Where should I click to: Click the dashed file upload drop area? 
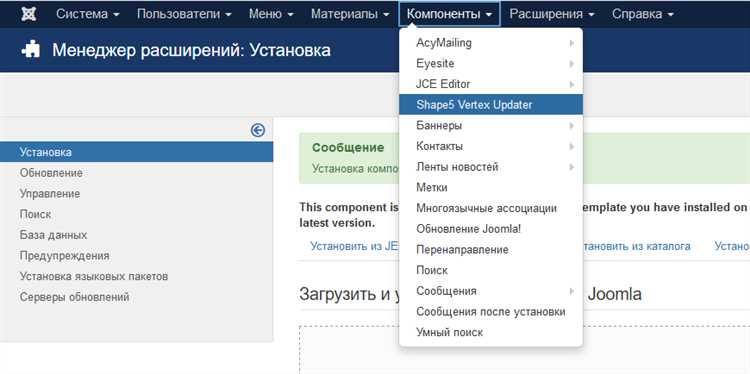pyautogui.click(x=525, y=350)
